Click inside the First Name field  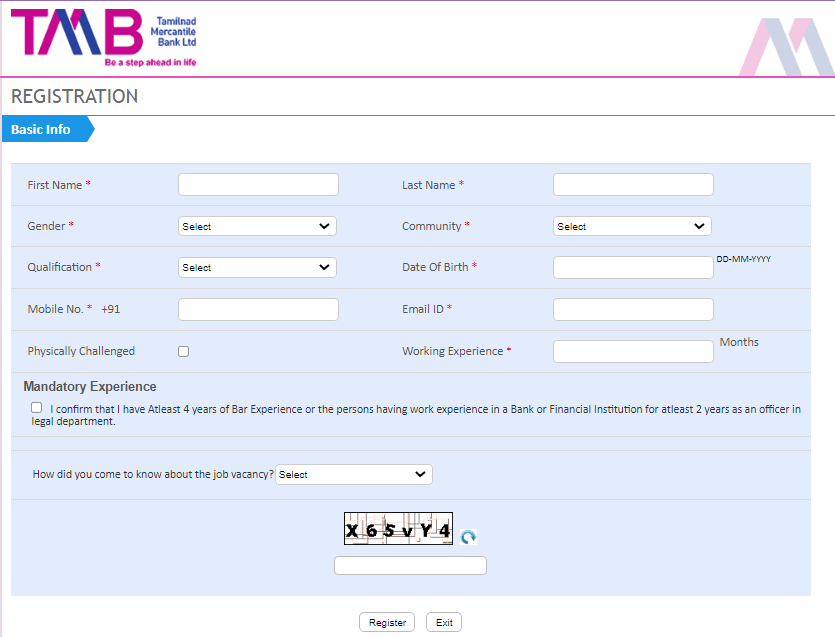tap(257, 184)
